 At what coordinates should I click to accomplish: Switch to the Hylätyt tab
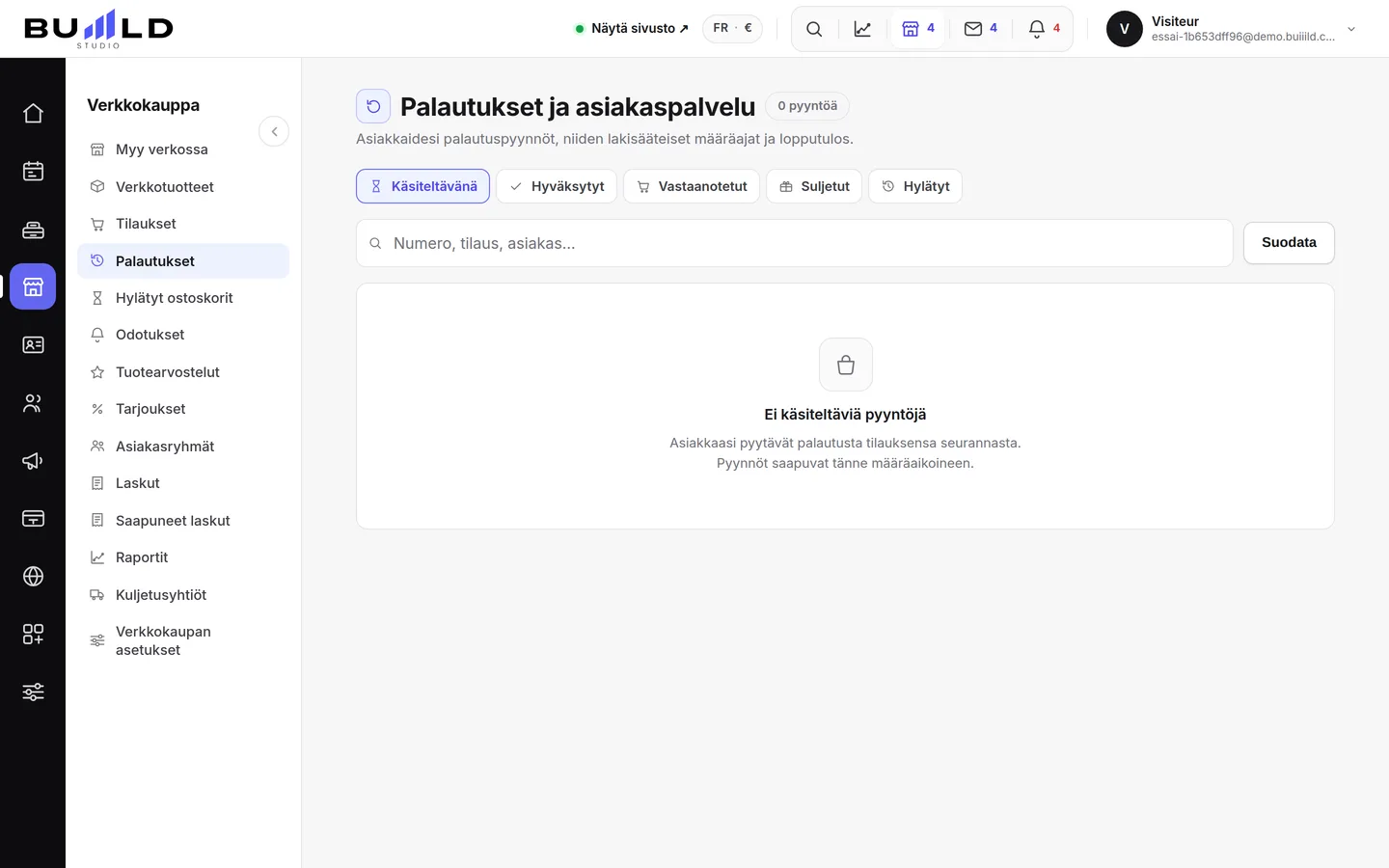(x=915, y=186)
